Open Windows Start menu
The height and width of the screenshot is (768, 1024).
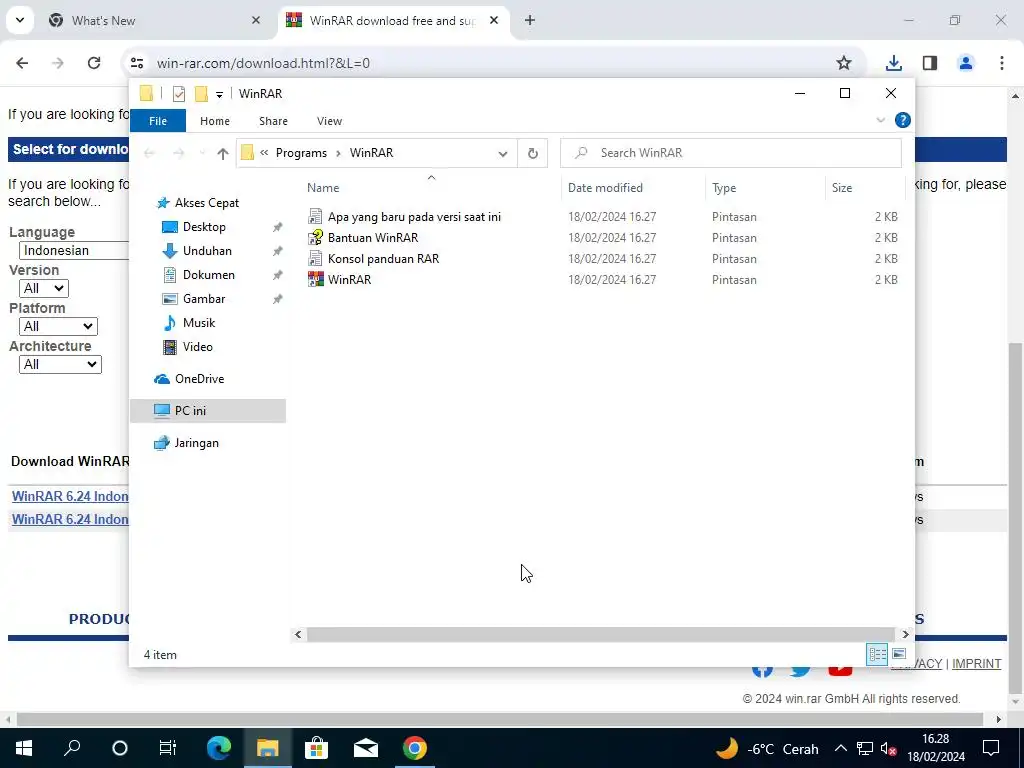pos(24,748)
